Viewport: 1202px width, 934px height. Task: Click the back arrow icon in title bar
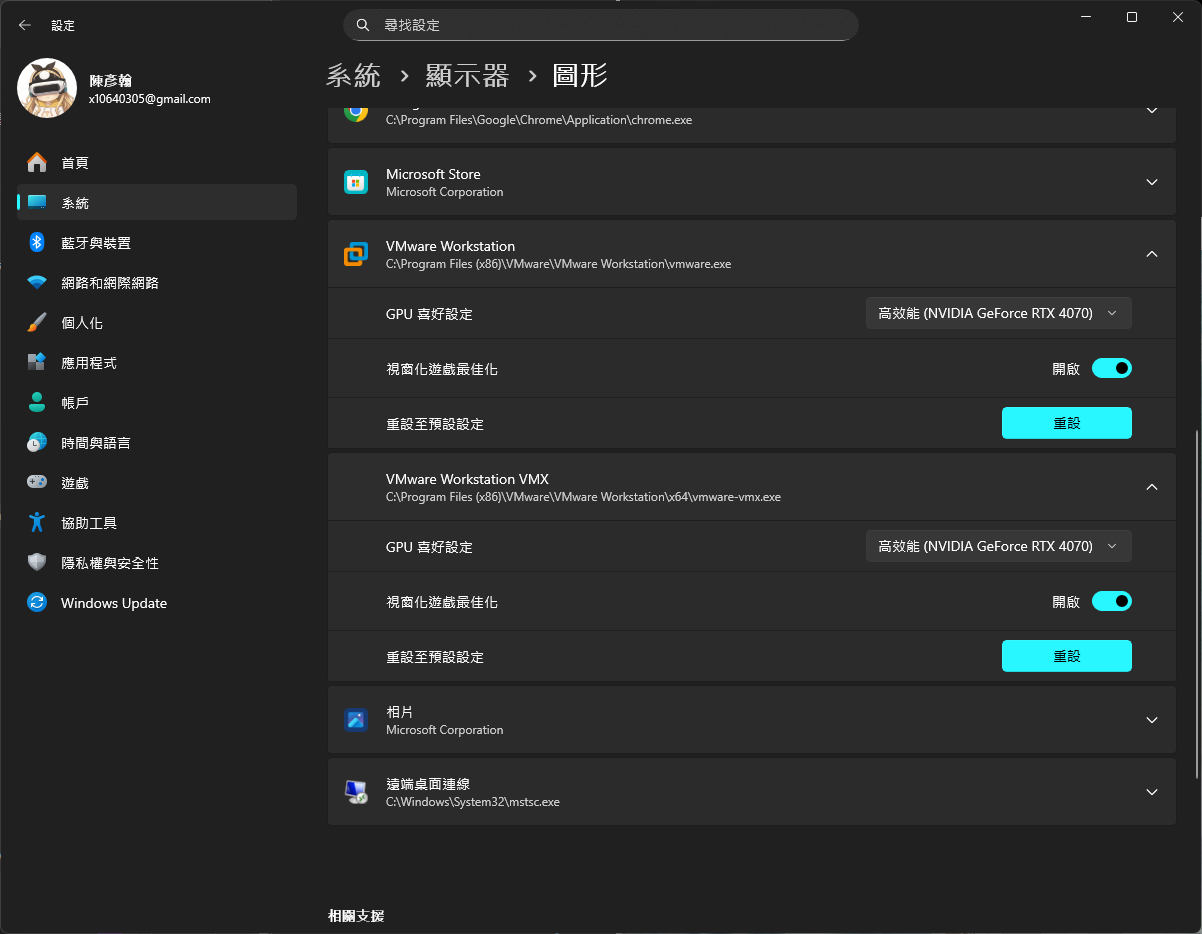click(x=25, y=25)
